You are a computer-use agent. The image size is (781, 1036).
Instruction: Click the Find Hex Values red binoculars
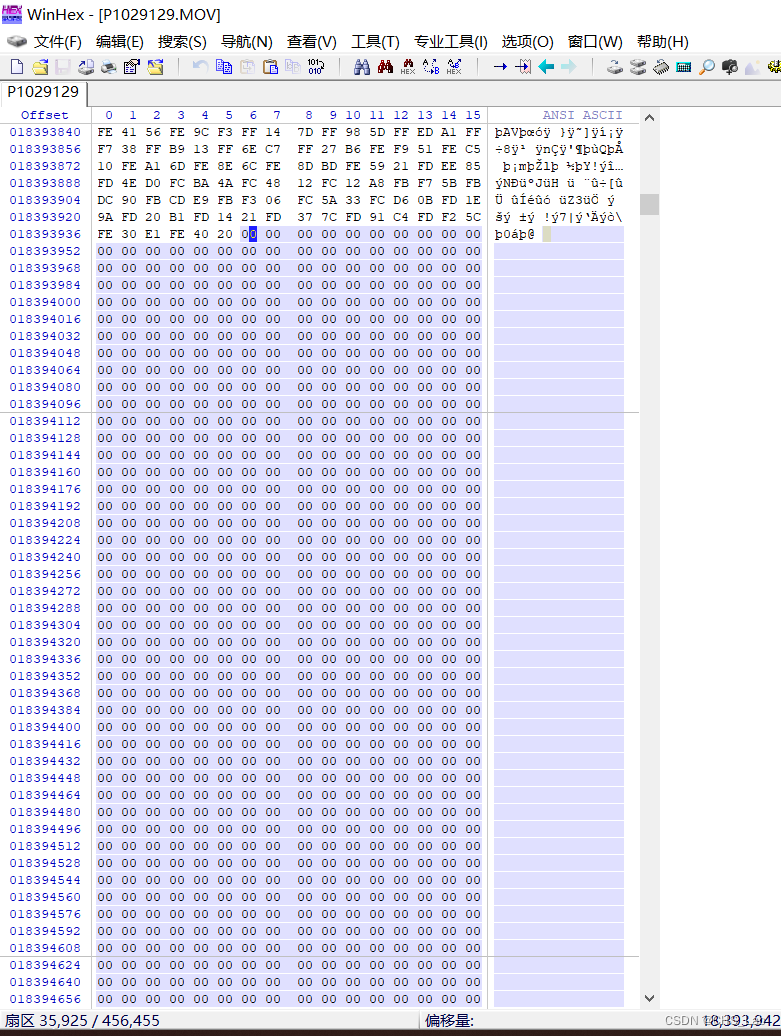[385, 67]
